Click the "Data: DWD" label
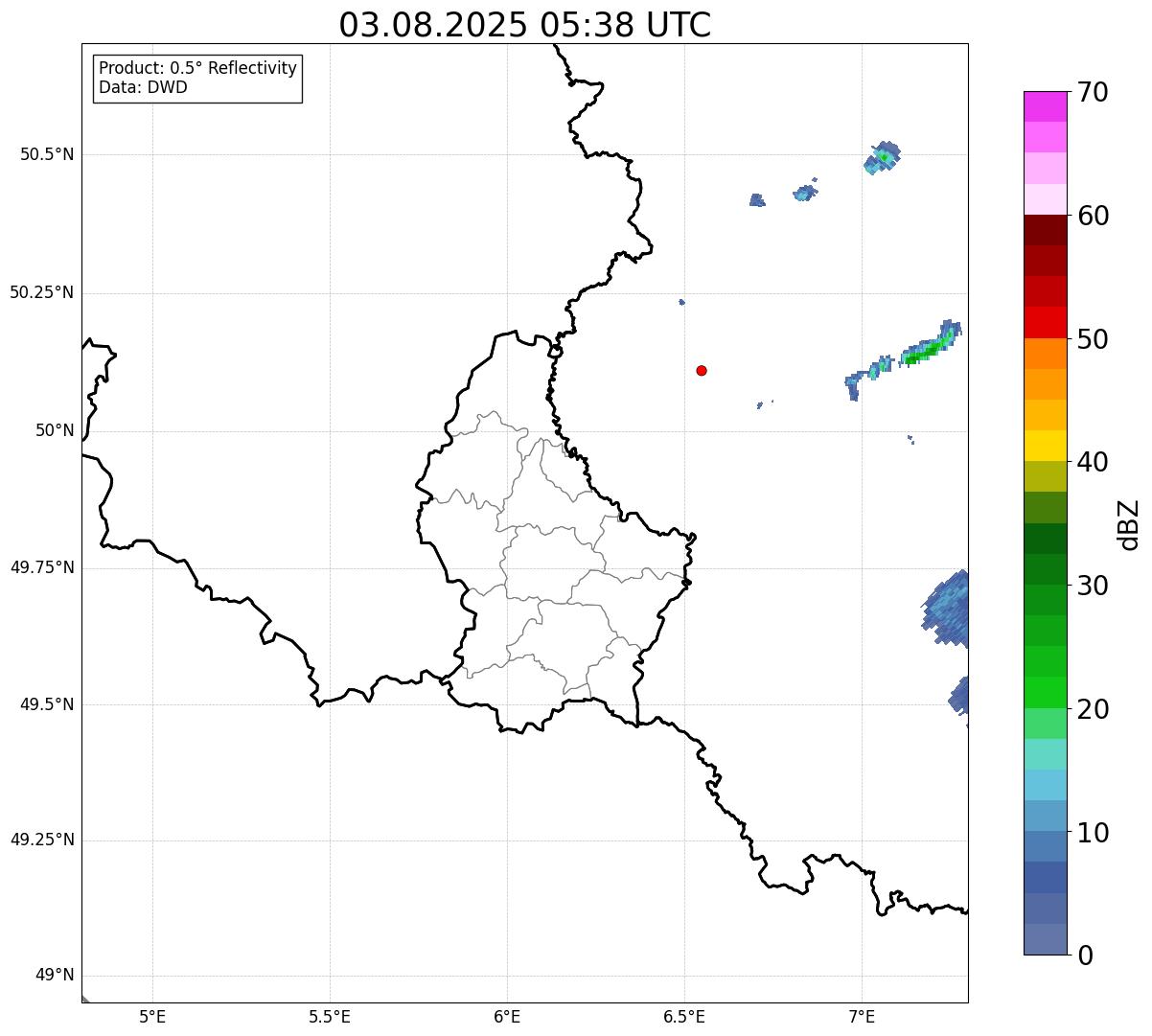The image size is (1152, 1036). tap(143, 87)
